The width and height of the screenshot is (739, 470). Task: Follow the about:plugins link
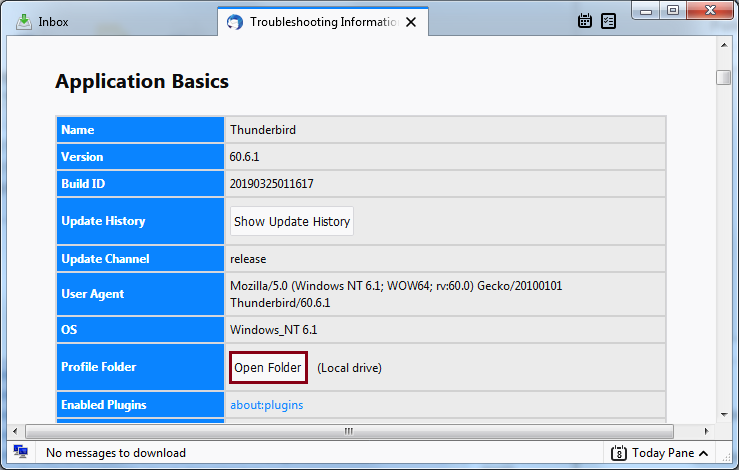(266, 405)
